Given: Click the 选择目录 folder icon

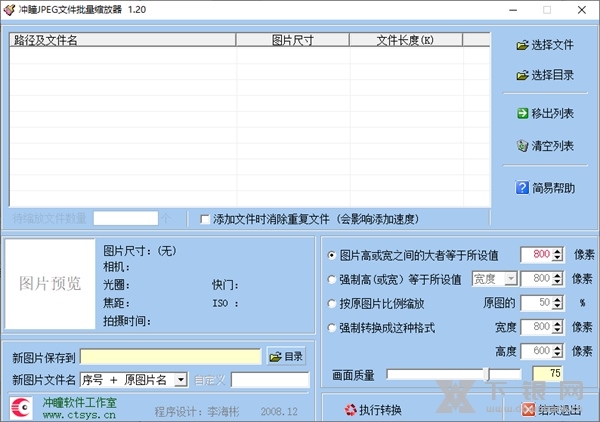Looking at the screenshot, I should point(522,75).
